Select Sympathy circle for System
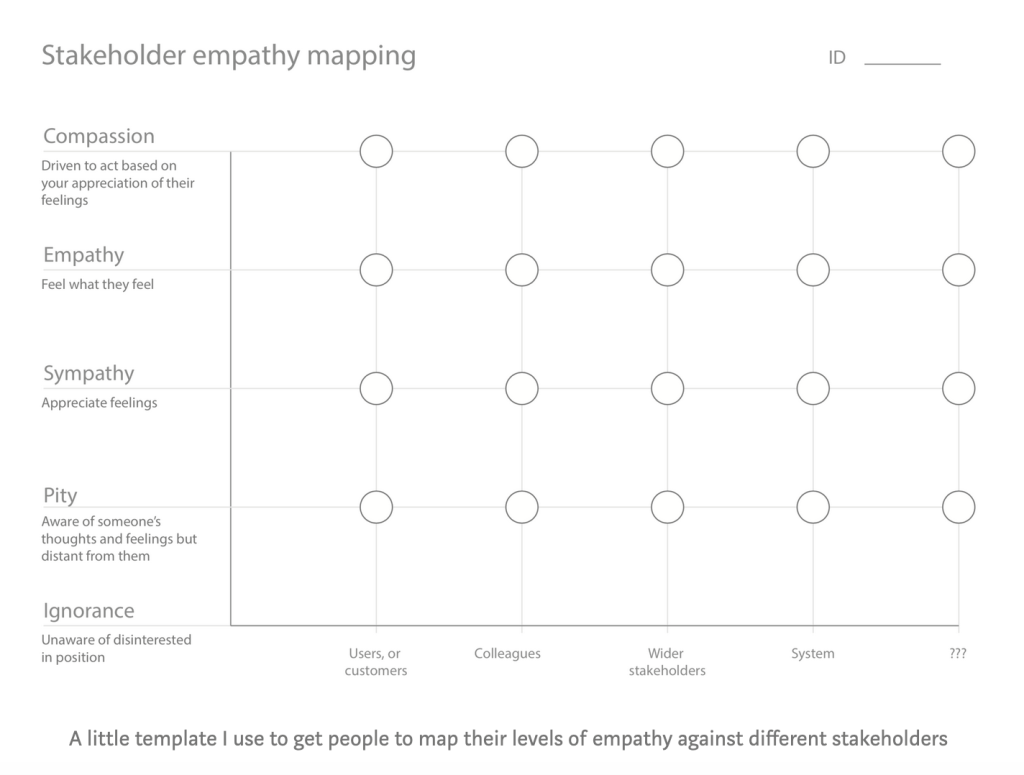 (x=813, y=388)
